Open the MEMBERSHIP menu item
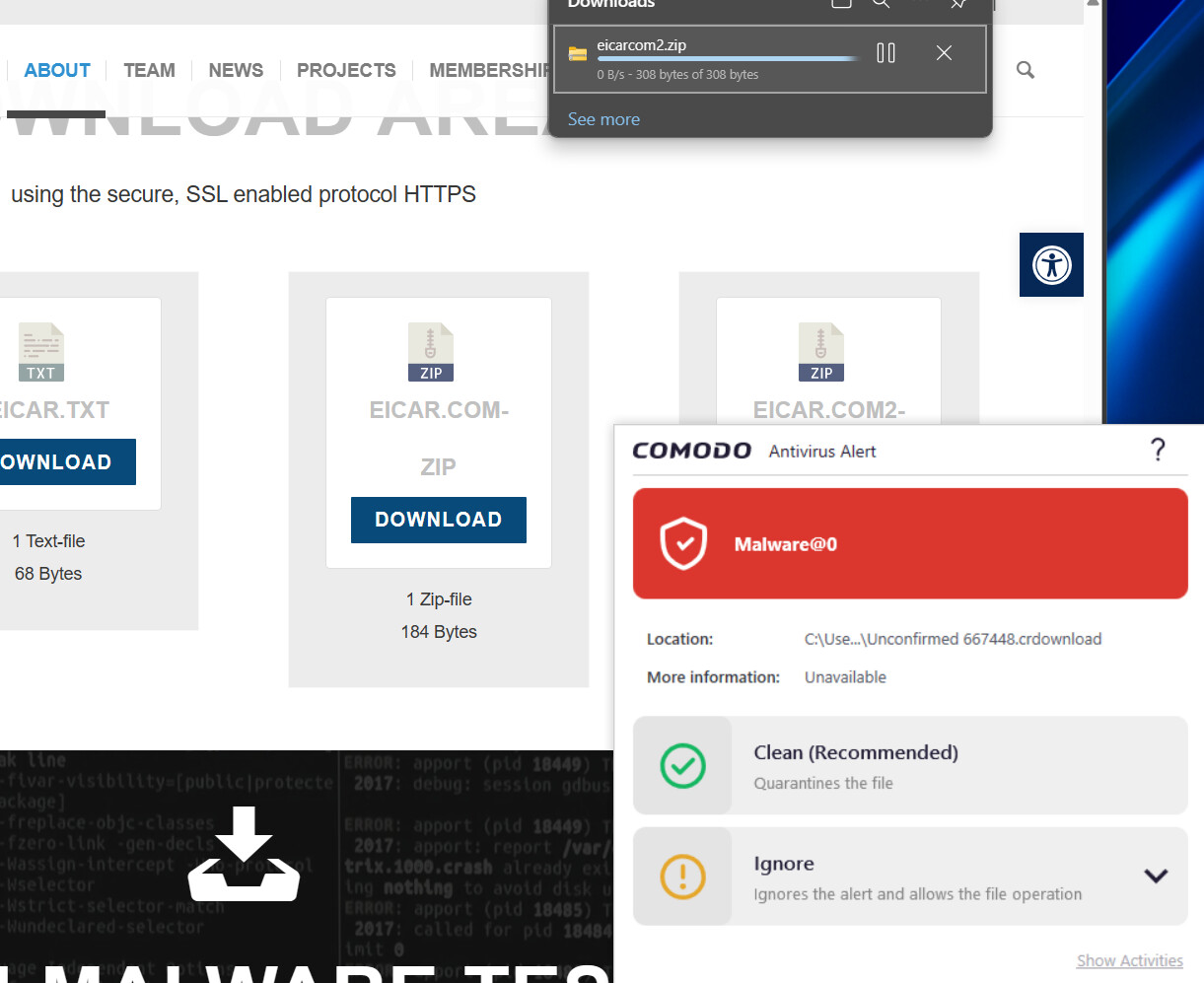1204x983 pixels. tap(490, 70)
